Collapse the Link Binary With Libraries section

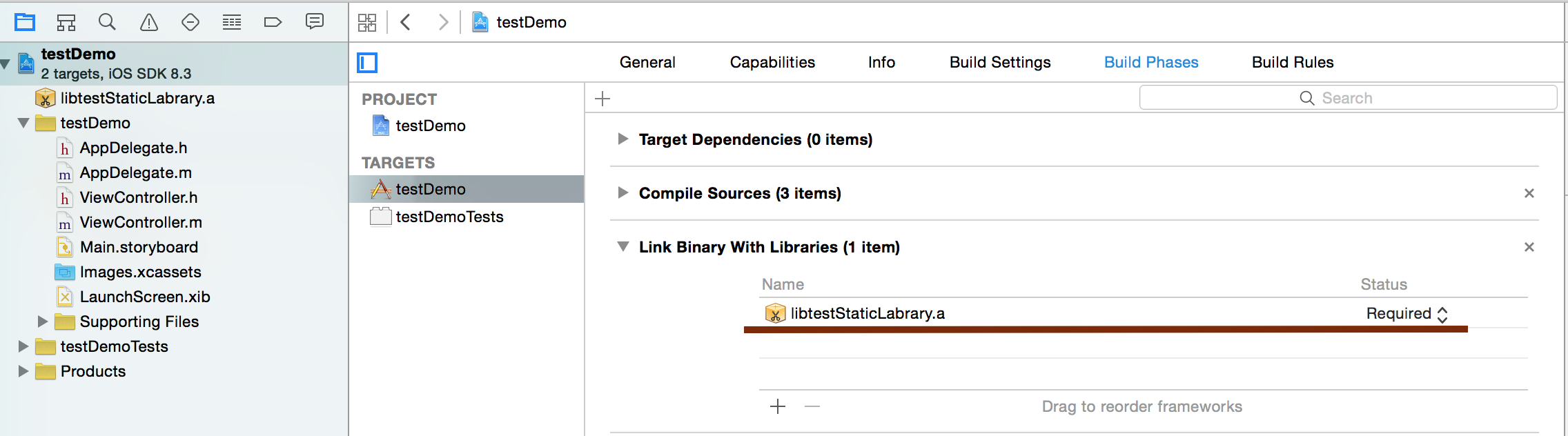click(x=623, y=246)
